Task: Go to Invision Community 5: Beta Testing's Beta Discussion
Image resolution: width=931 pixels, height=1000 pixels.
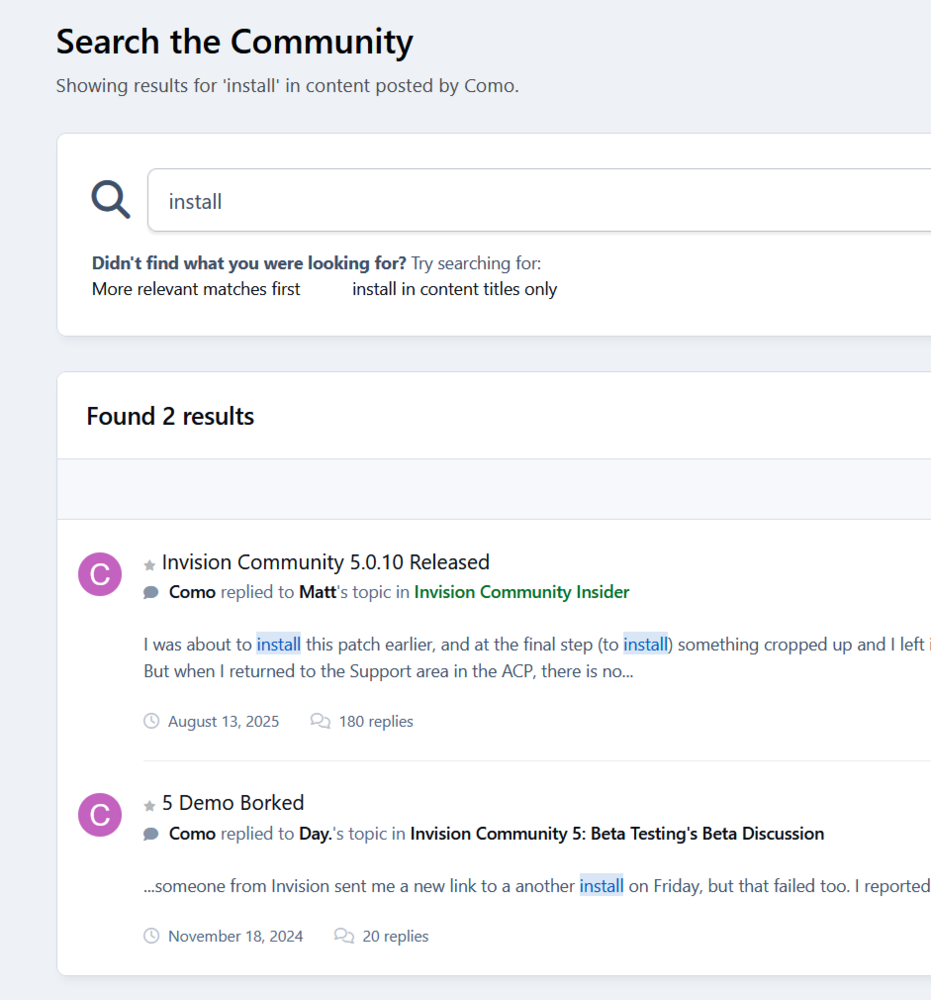Action: click(x=617, y=834)
